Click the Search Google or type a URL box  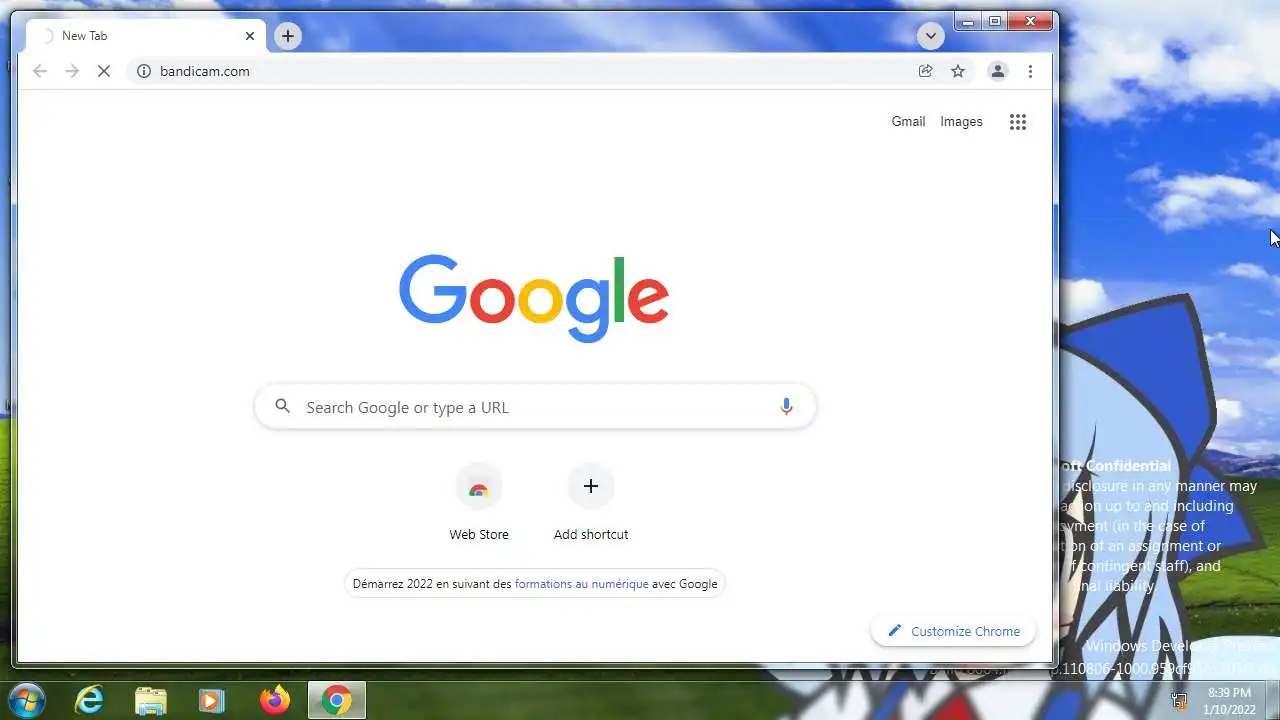(535, 407)
